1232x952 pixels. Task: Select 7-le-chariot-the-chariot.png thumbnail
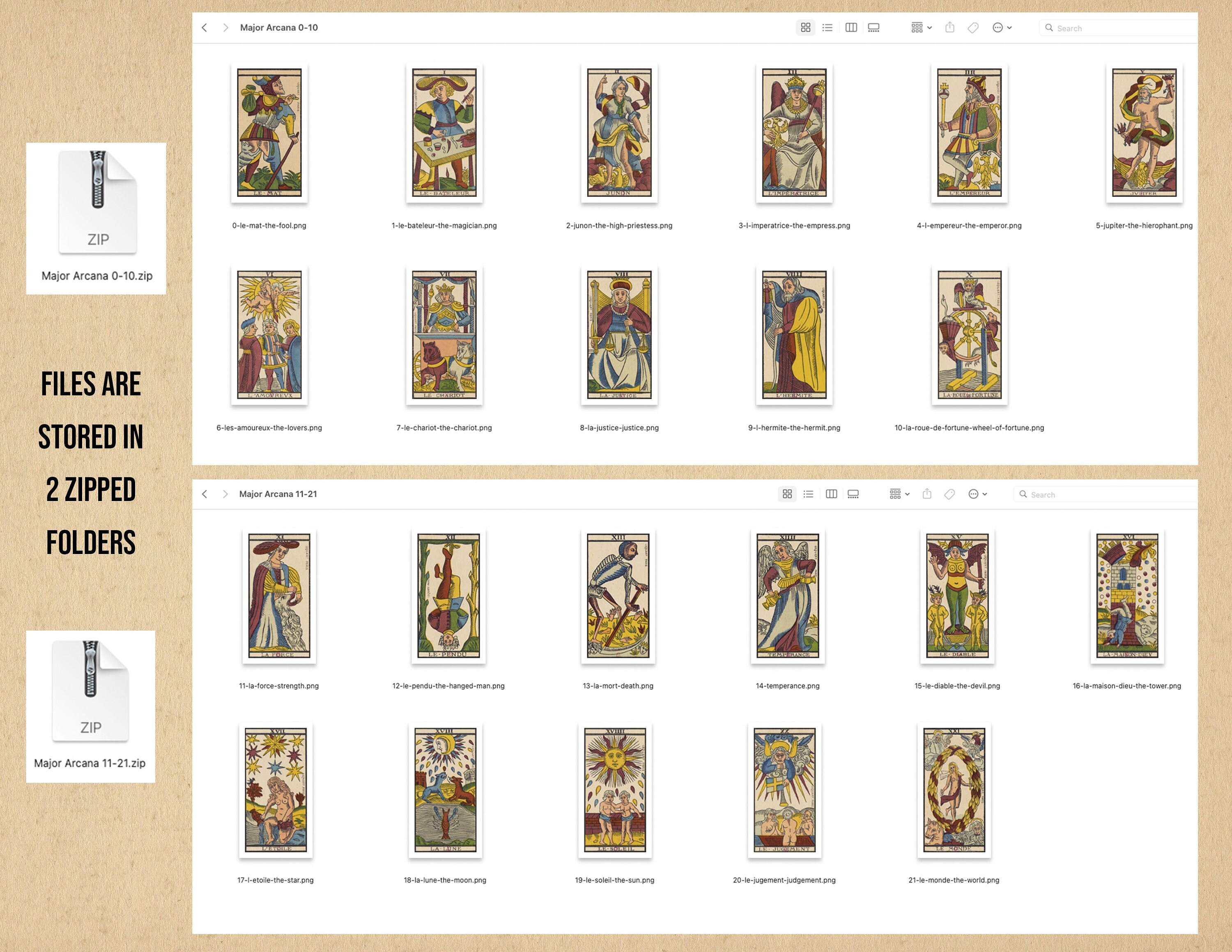pyautogui.click(x=444, y=335)
